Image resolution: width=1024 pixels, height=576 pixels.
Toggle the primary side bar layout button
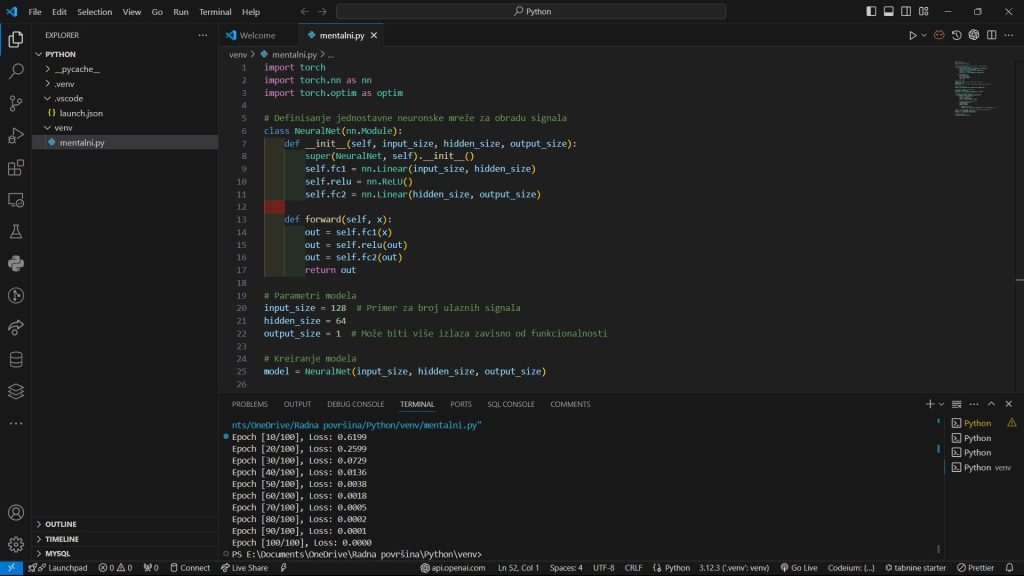click(x=871, y=12)
